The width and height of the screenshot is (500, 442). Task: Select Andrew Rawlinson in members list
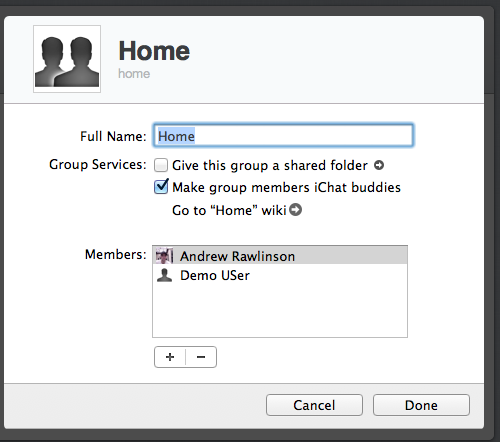280,256
